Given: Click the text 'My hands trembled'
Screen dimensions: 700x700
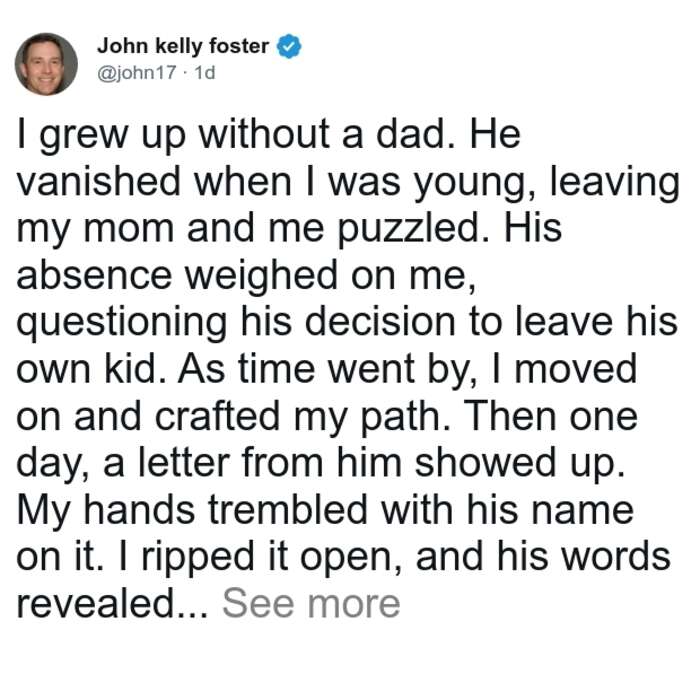Looking at the screenshot, I should [x=192, y=512].
